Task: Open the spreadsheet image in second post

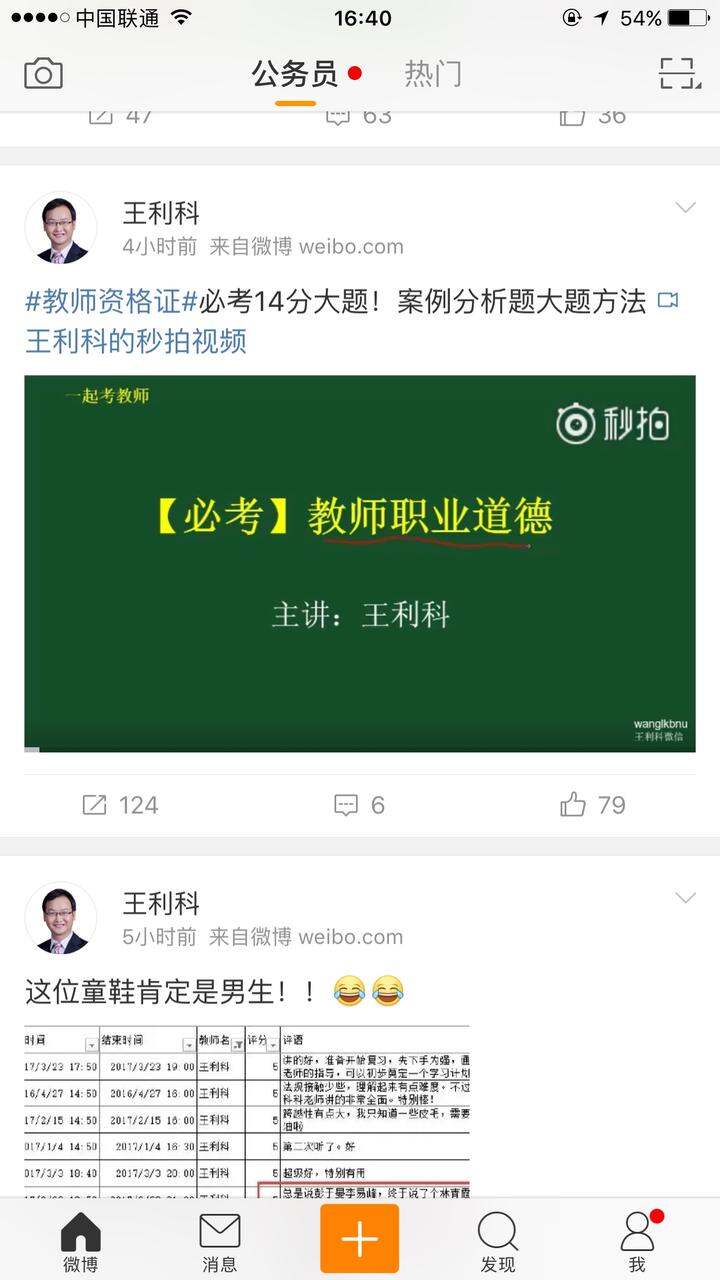Action: coord(247,1112)
